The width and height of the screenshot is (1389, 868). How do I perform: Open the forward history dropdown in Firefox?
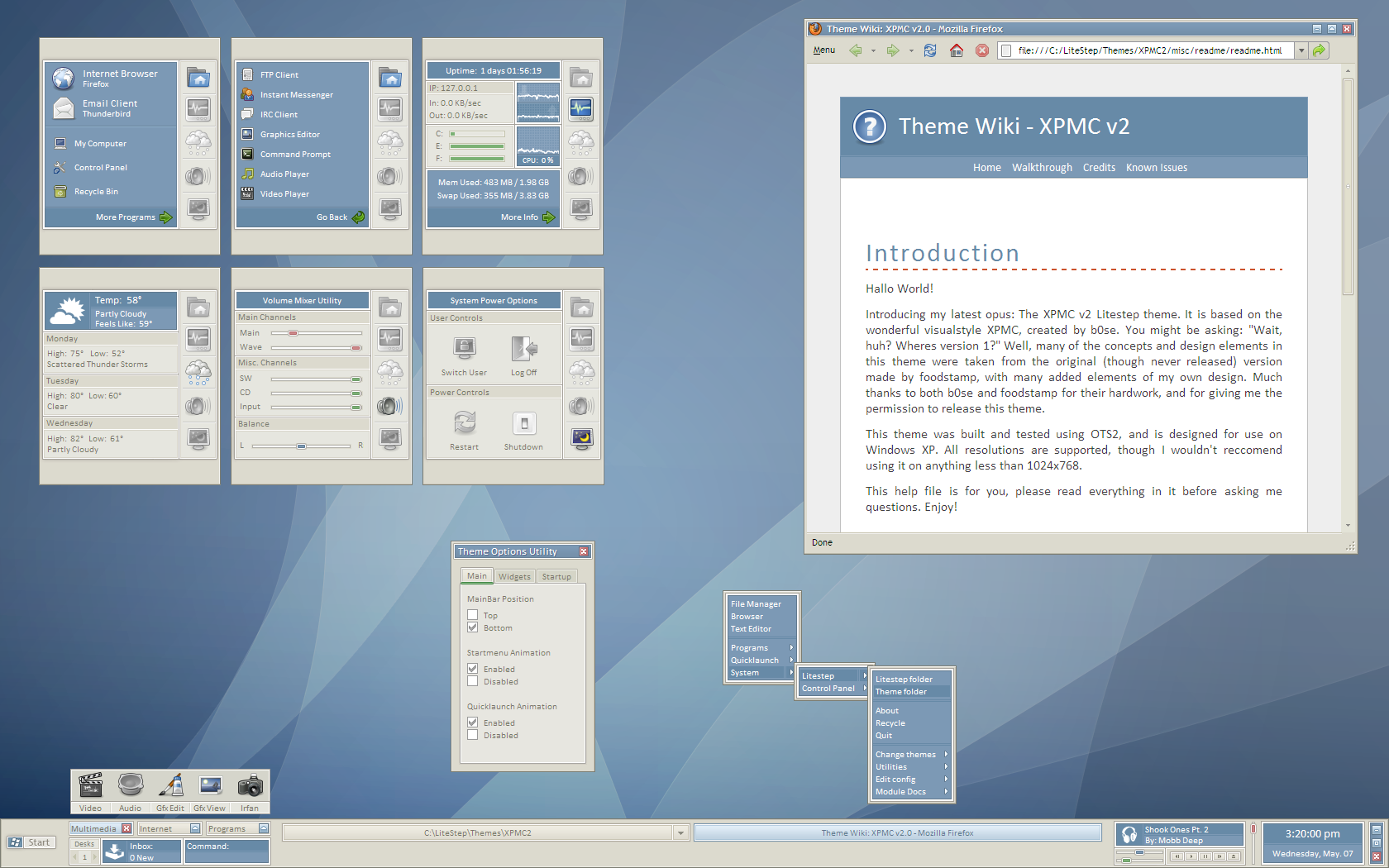(x=911, y=51)
